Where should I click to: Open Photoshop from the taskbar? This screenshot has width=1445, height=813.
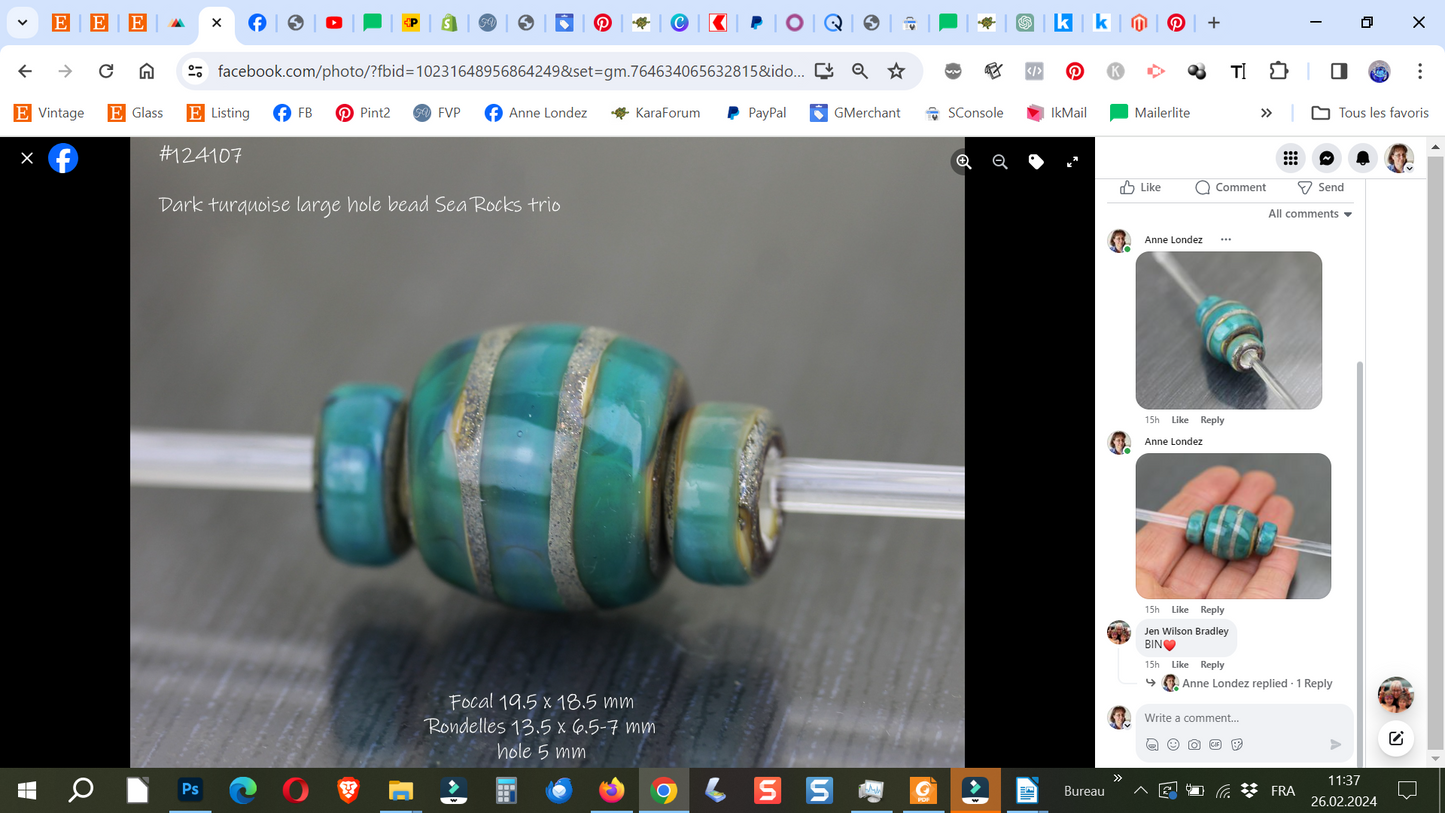[x=189, y=791]
